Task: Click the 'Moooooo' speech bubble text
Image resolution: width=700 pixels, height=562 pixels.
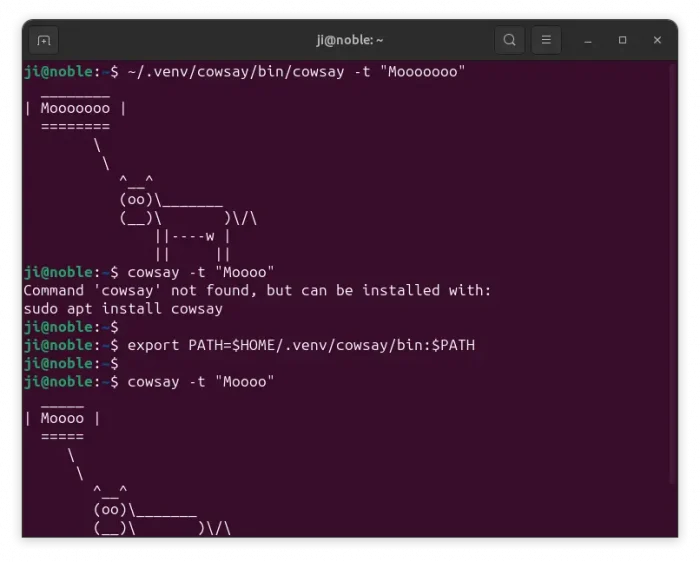Action: point(75,108)
